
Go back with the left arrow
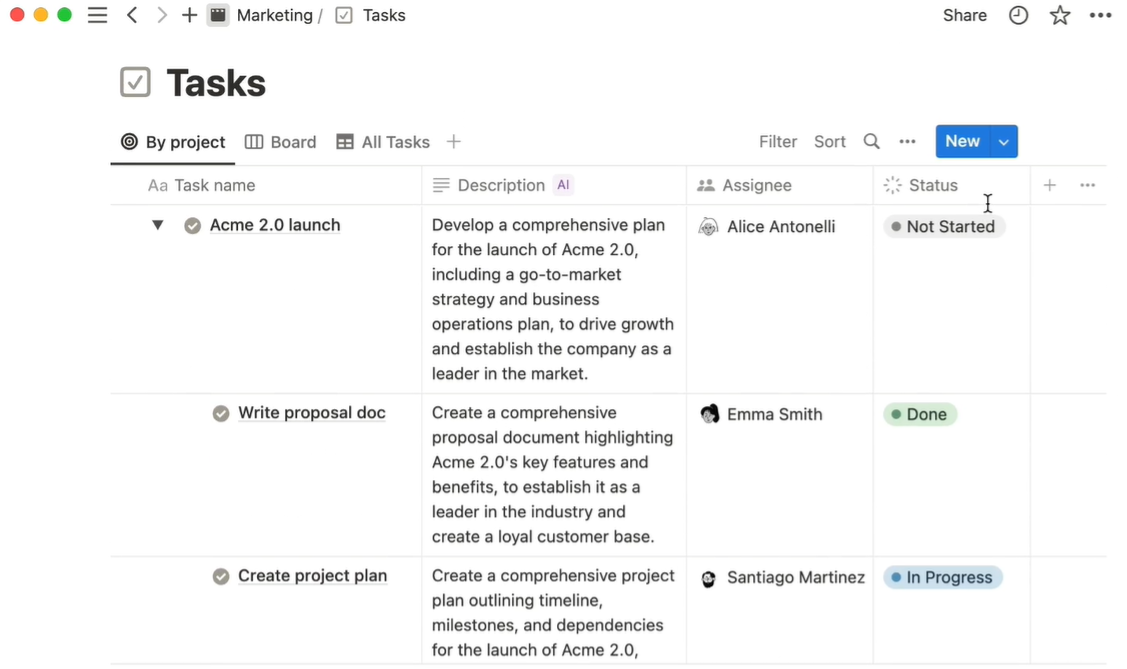(132, 15)
